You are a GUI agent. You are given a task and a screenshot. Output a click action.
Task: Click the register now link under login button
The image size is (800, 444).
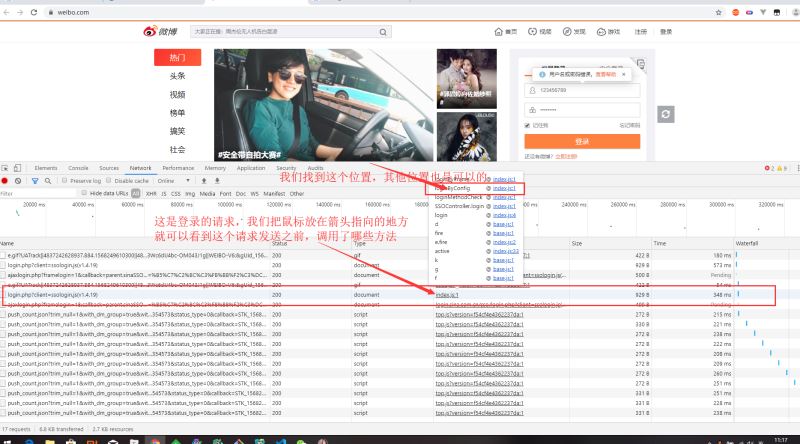566,157
